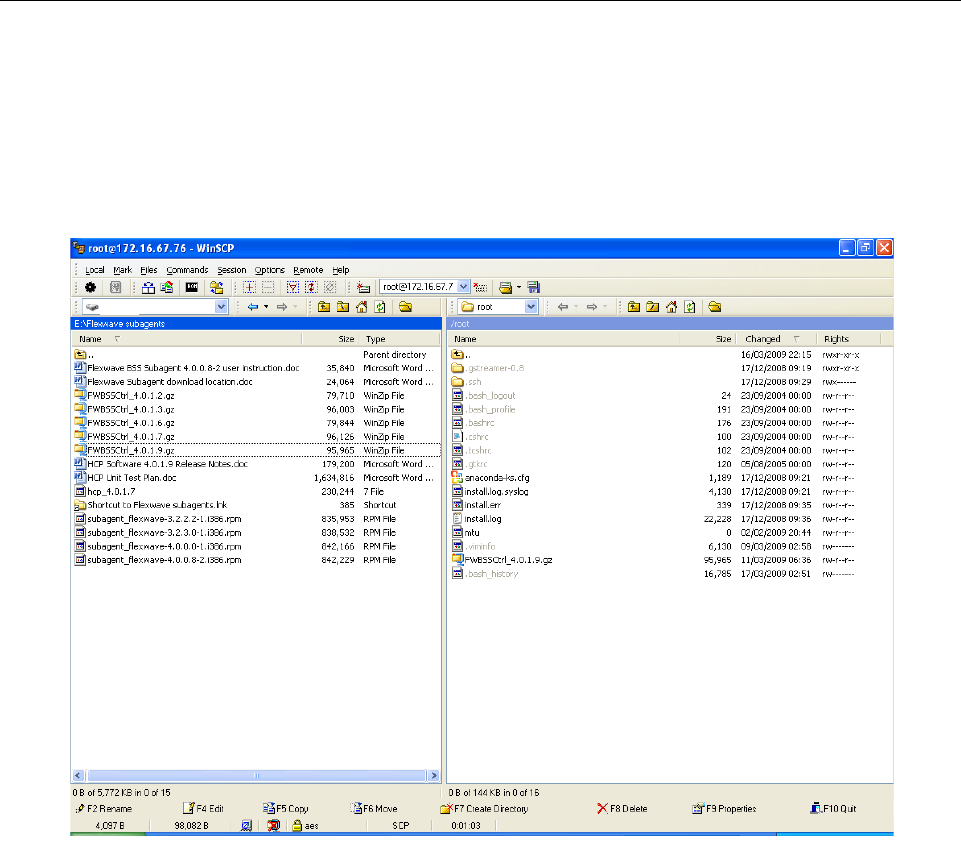Screen dimensions: 961x856
Task: Open the Local menu
Action: 94,270
